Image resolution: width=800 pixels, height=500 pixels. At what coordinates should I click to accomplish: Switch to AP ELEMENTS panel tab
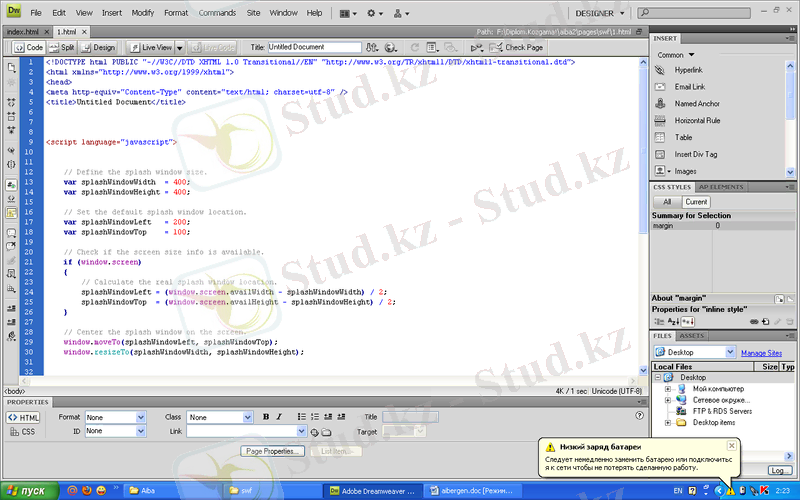click(721, 187)
